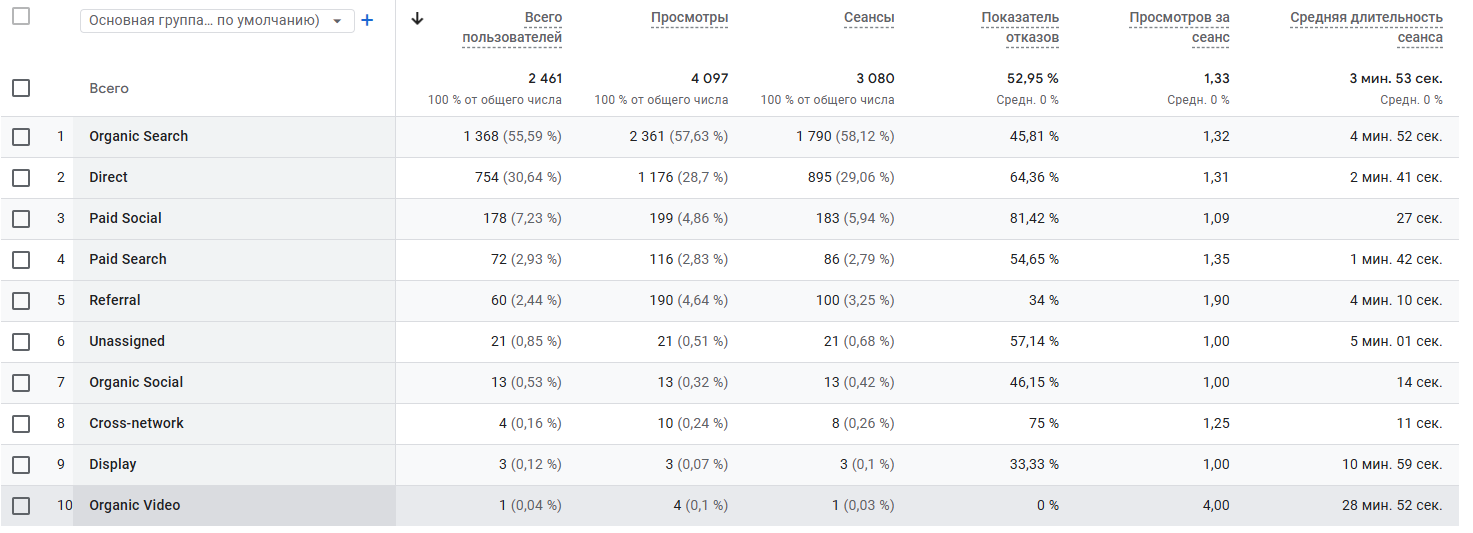
Task: Click the Unassigned channel row label
Action: 127,342
